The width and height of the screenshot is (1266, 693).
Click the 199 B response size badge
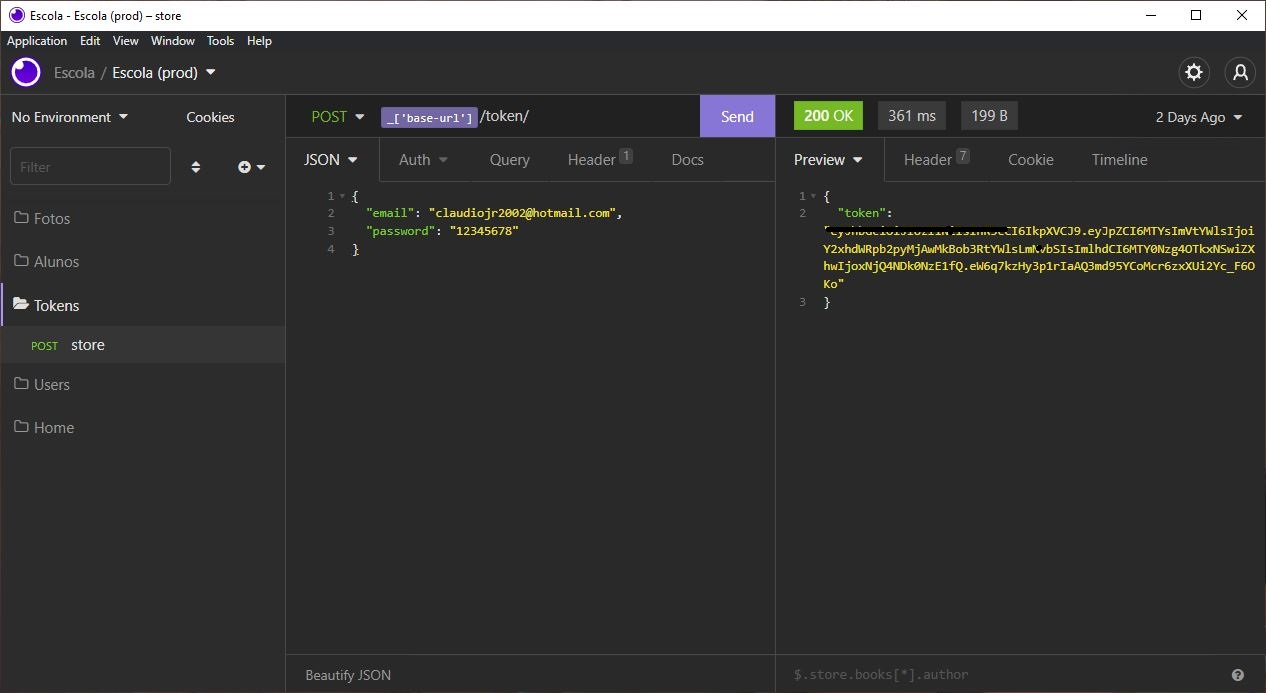click(x=989, y=115)
